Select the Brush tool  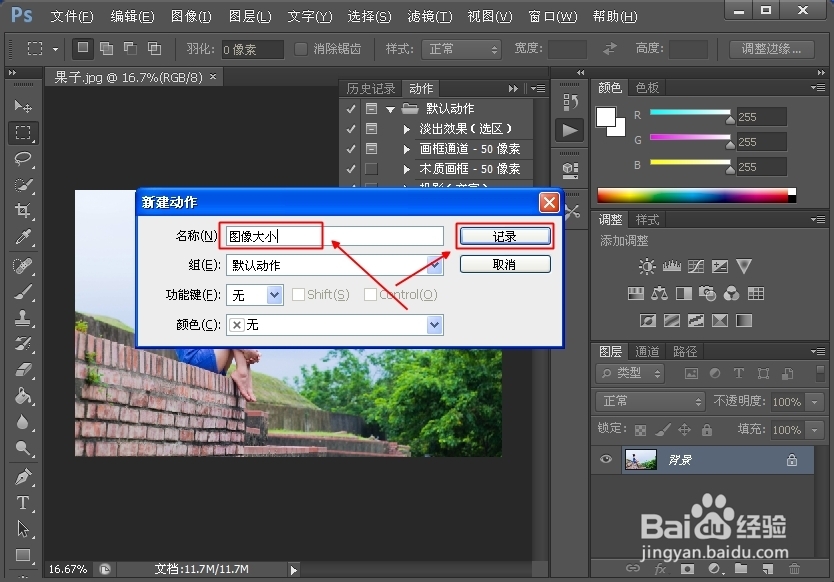(x=23, y=292)
